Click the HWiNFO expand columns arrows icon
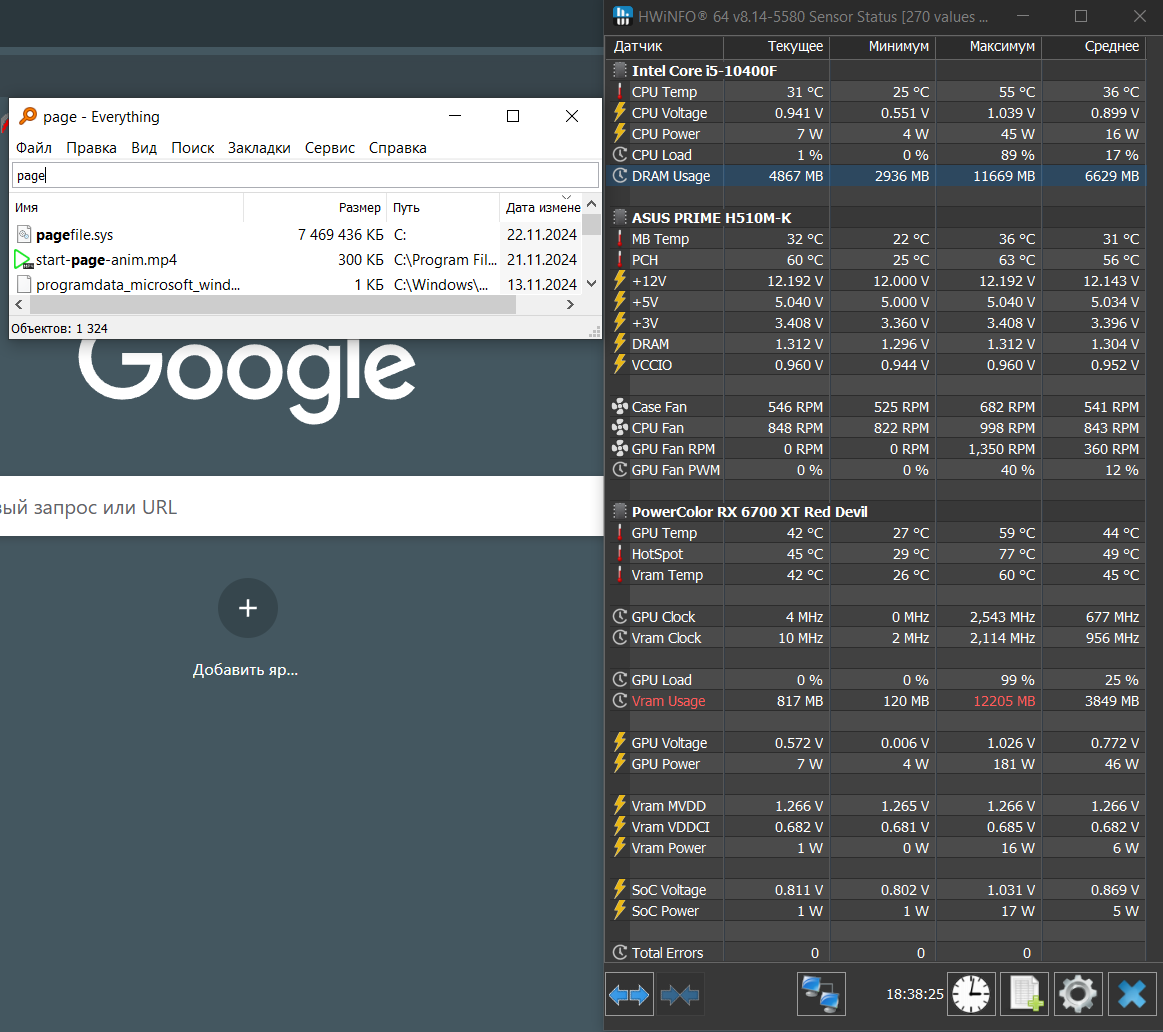The image size is (1163, 1032). 629,994
